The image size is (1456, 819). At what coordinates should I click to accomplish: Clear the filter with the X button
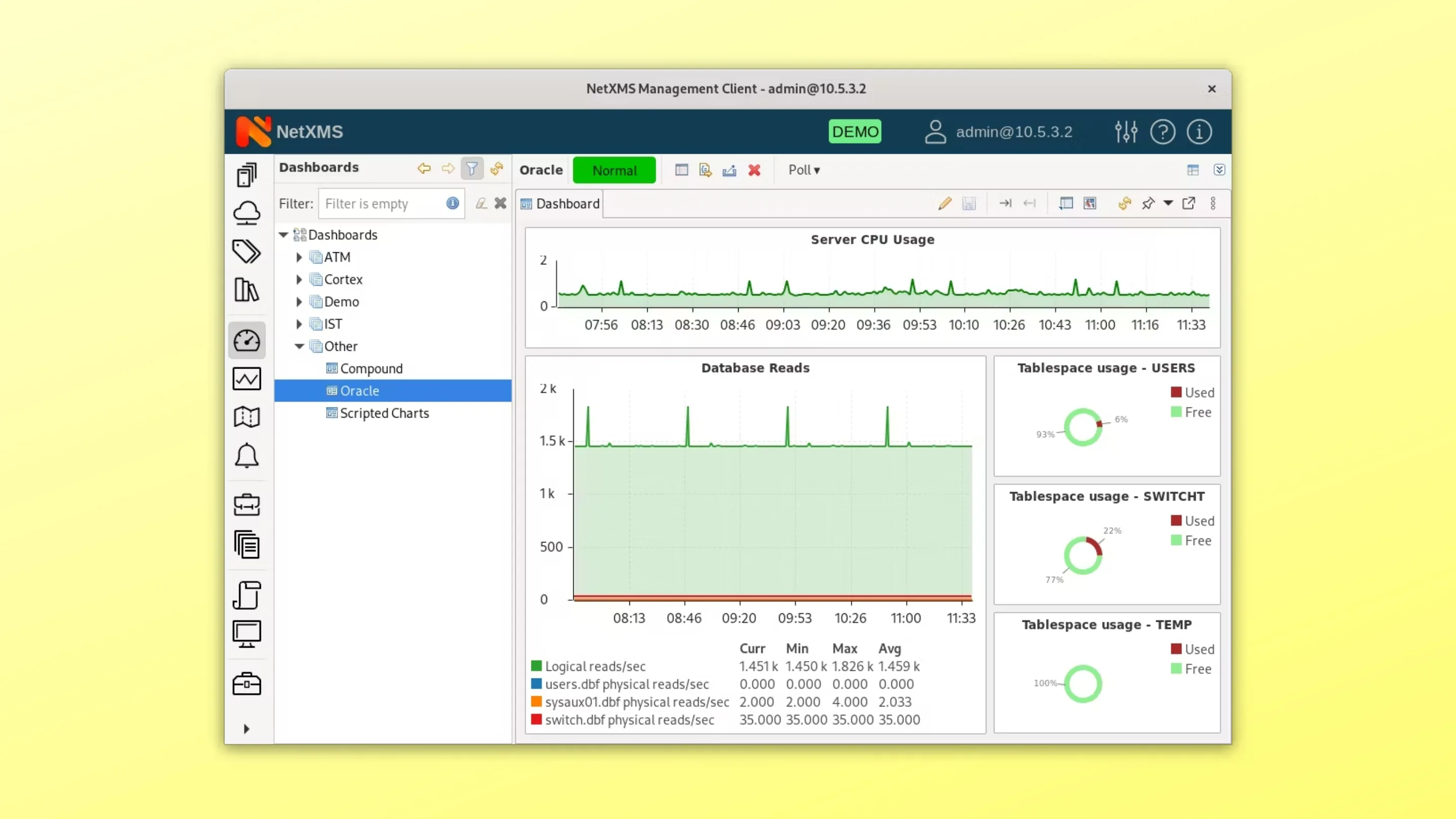coord(500,203)
